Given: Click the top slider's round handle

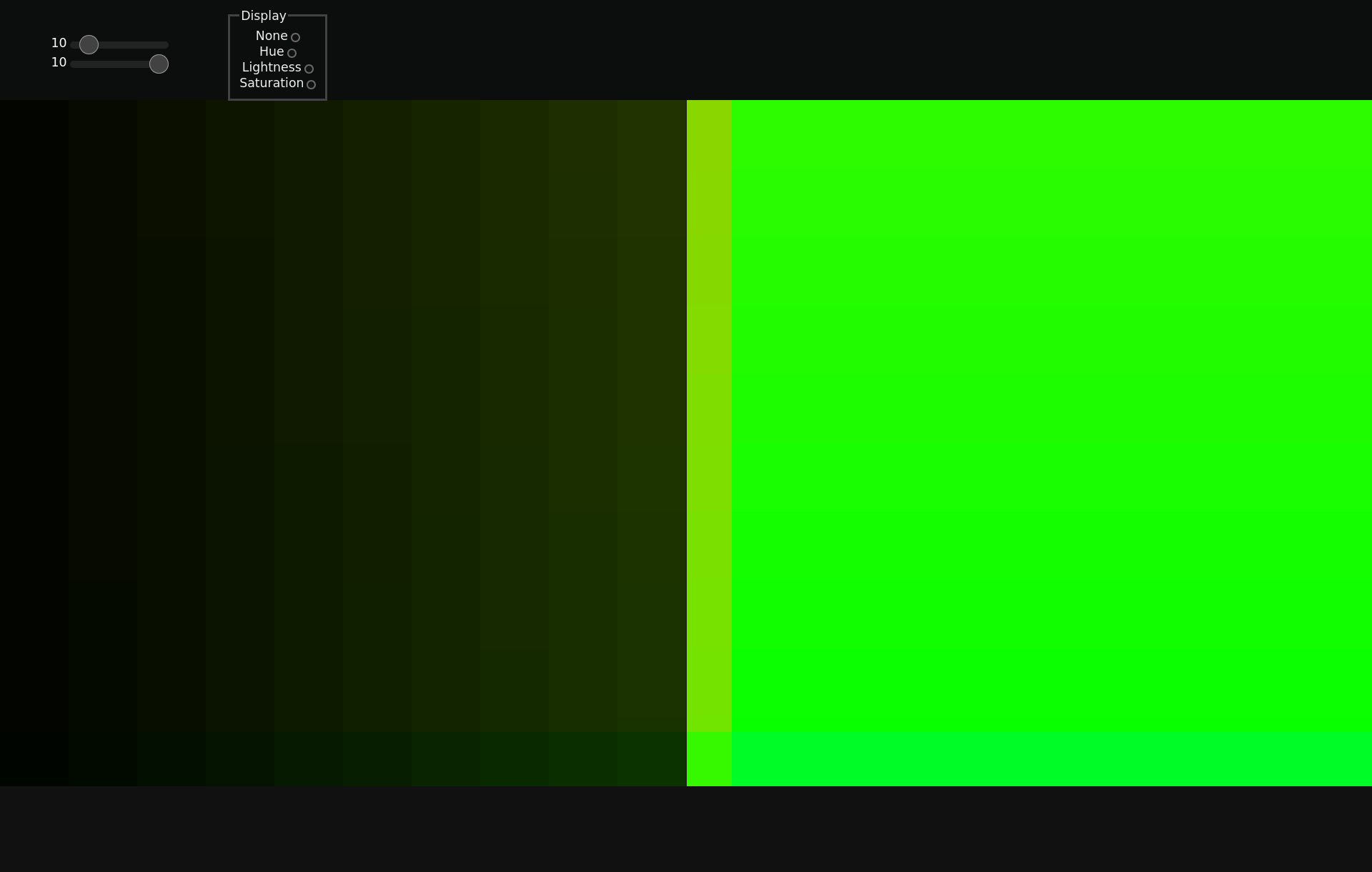Looking at the screenshot, I should click(x=89, y=44).
